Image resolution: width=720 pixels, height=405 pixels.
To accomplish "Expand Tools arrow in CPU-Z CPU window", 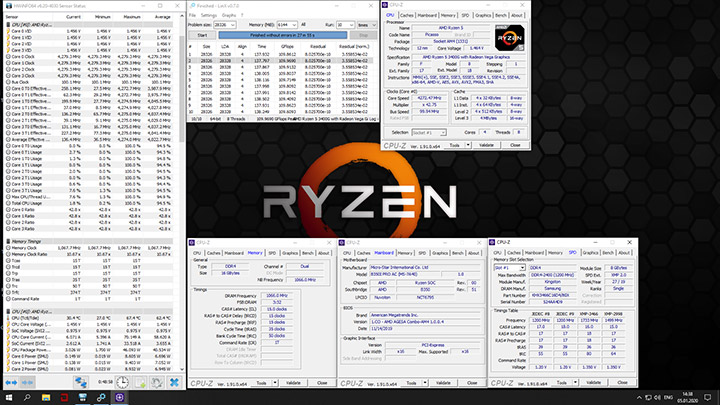I will [x=468, y=145].
